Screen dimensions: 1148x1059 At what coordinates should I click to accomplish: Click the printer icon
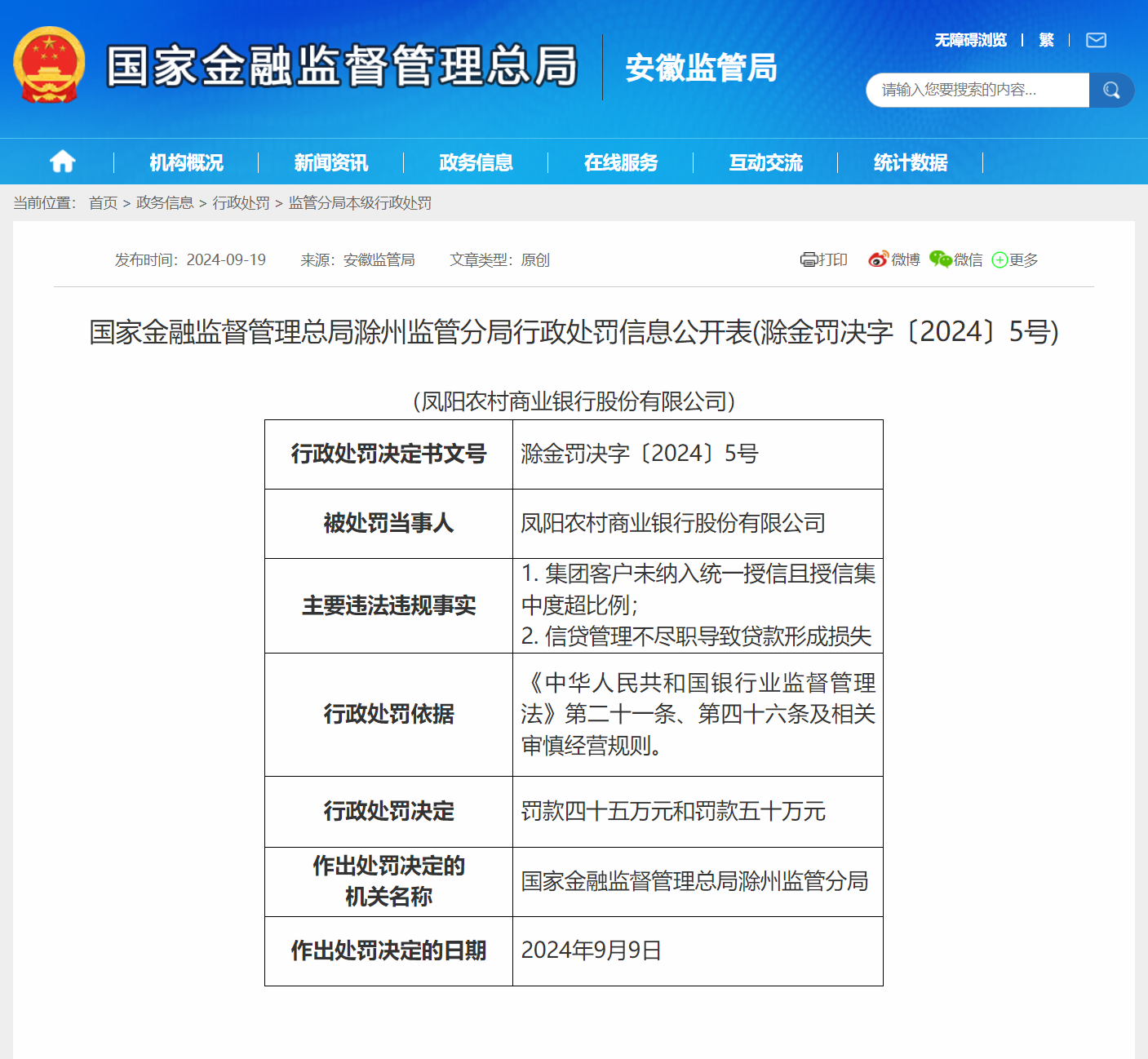click(808, 259)
